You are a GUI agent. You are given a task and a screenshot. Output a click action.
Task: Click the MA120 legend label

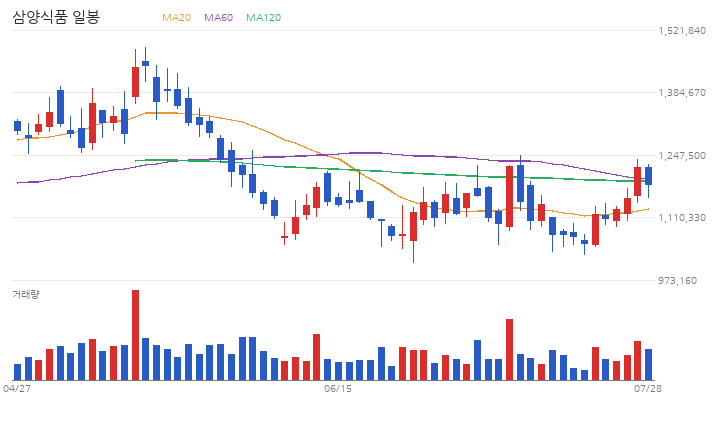(264, 17)
